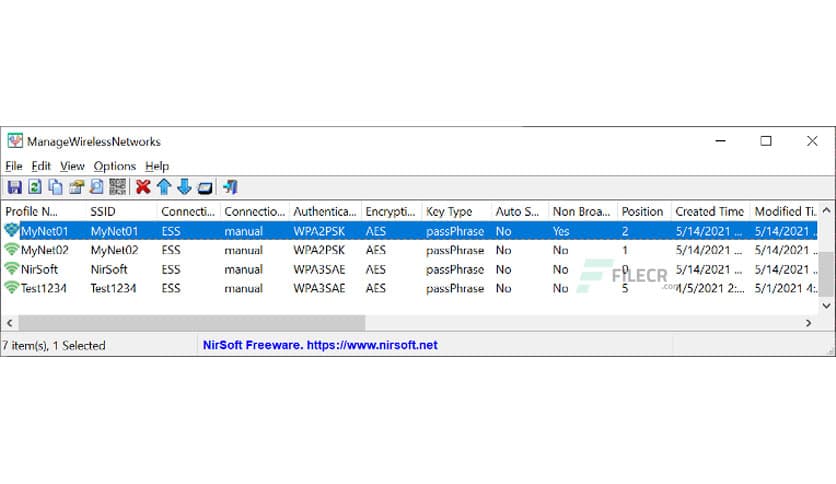Click the Copy Selected Items icon

55,187
